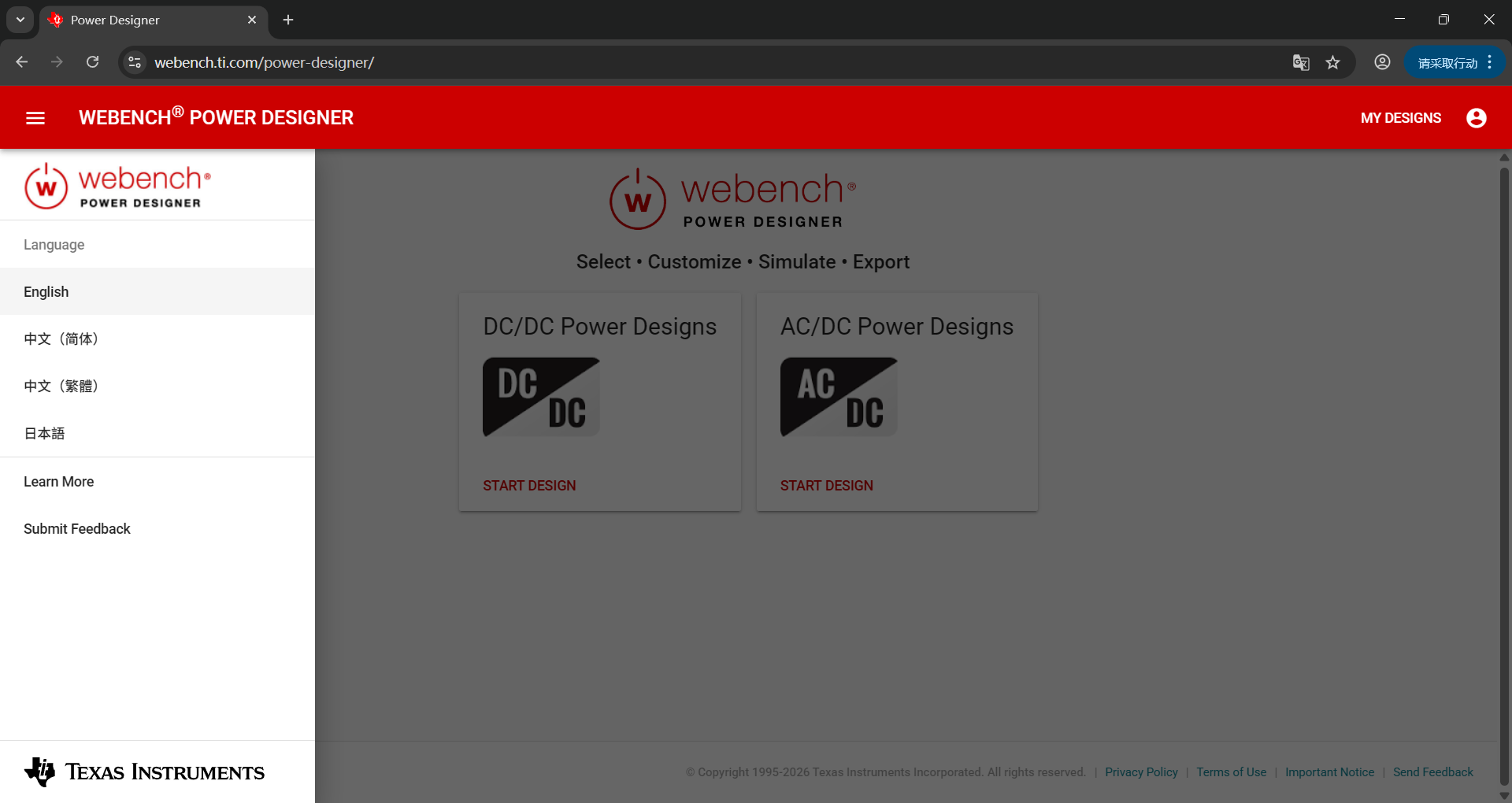Open Learn More in sidebar
Image resolution: width=1512 pixels, height=803 pixels.
tap(157, 481)
